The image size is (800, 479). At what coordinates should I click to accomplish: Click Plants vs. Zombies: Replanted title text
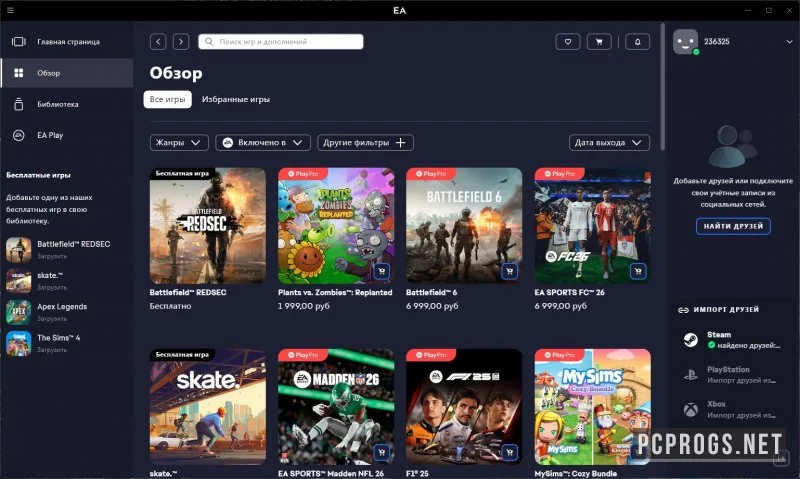[x=335, y=292]
